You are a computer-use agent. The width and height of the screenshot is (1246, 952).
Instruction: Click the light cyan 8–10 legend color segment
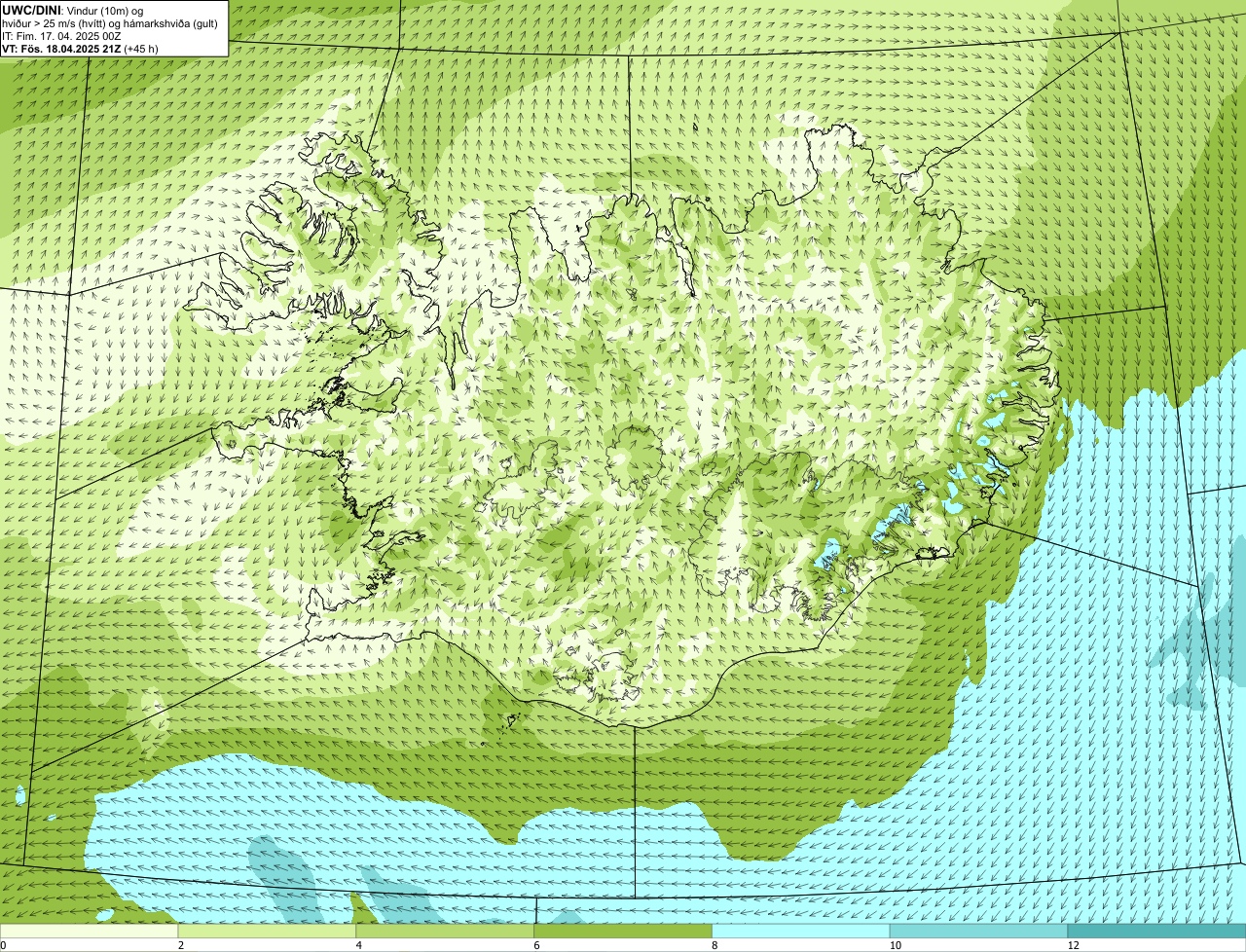[x=801, y=932]
